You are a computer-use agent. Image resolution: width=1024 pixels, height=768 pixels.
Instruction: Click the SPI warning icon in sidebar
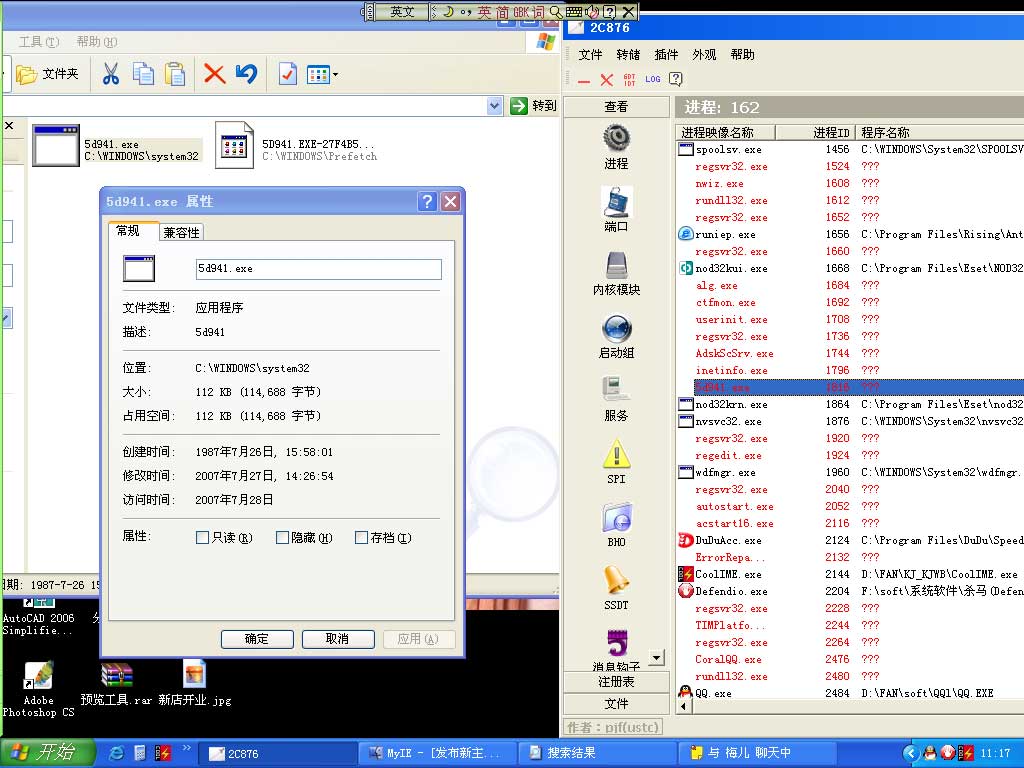pos(616,454)
